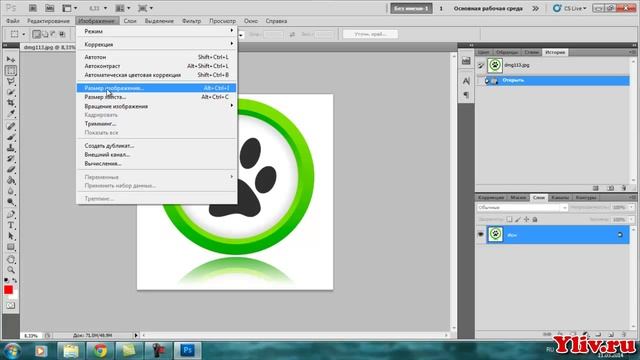Select Основная рабочая среда workspace
Viewport: 640px width, 360px height.
[488, 8]
